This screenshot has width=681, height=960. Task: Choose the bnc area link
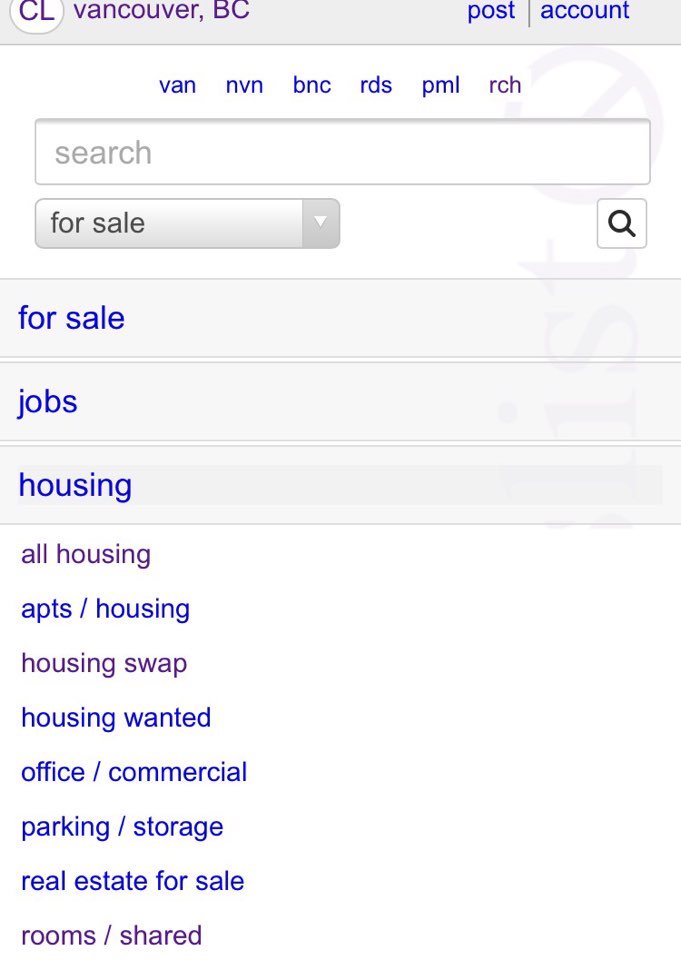coord(312,86)
